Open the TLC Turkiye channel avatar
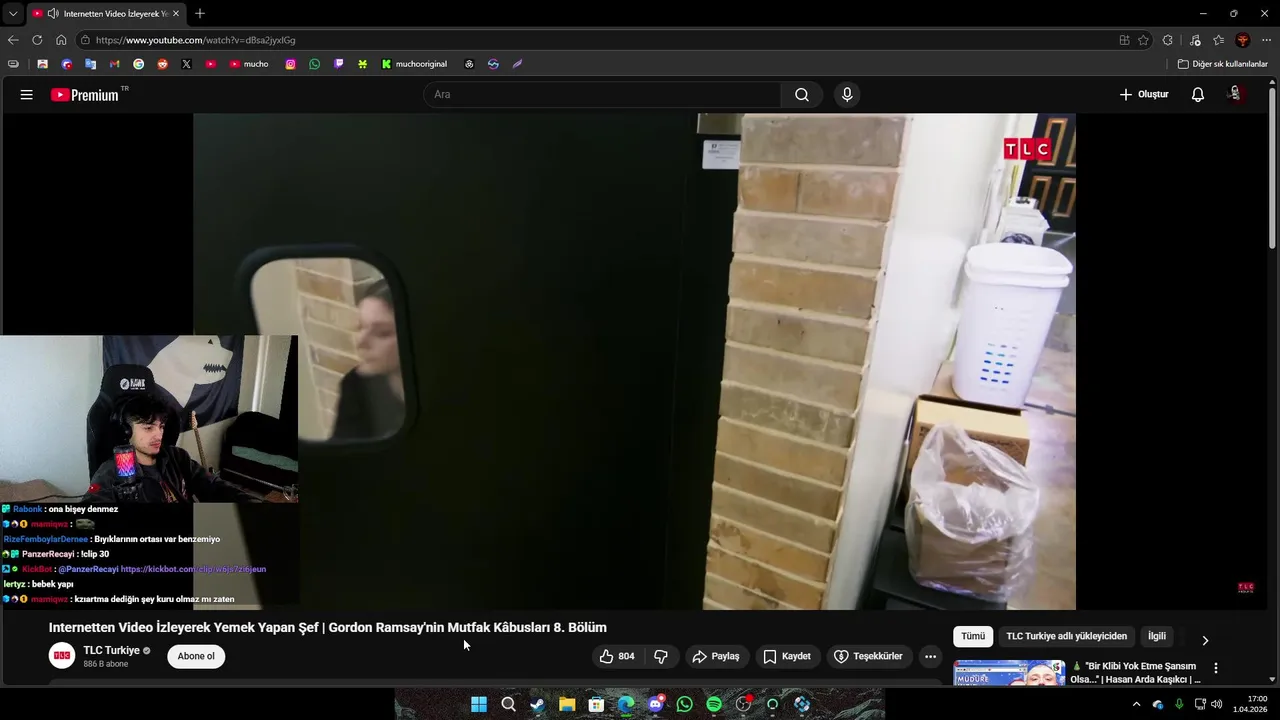 click(62, 656)
